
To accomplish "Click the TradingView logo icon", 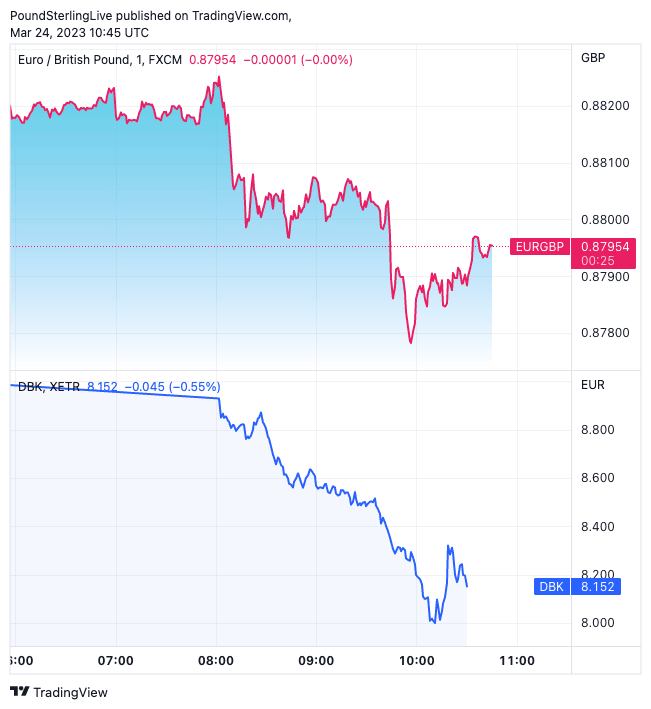I will tap(19, 692).
